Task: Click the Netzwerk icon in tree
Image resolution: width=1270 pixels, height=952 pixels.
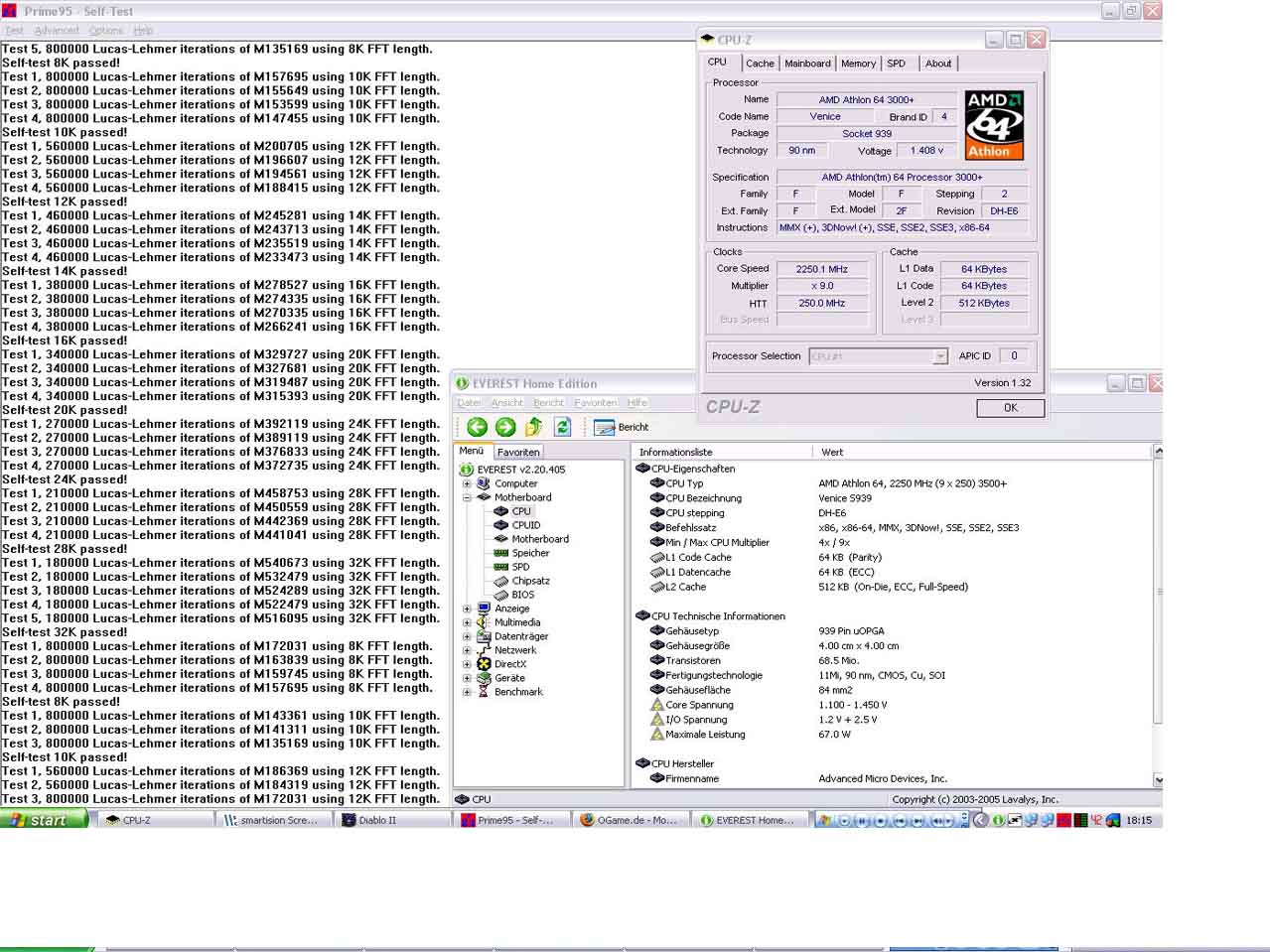Action: click(484, 650)
